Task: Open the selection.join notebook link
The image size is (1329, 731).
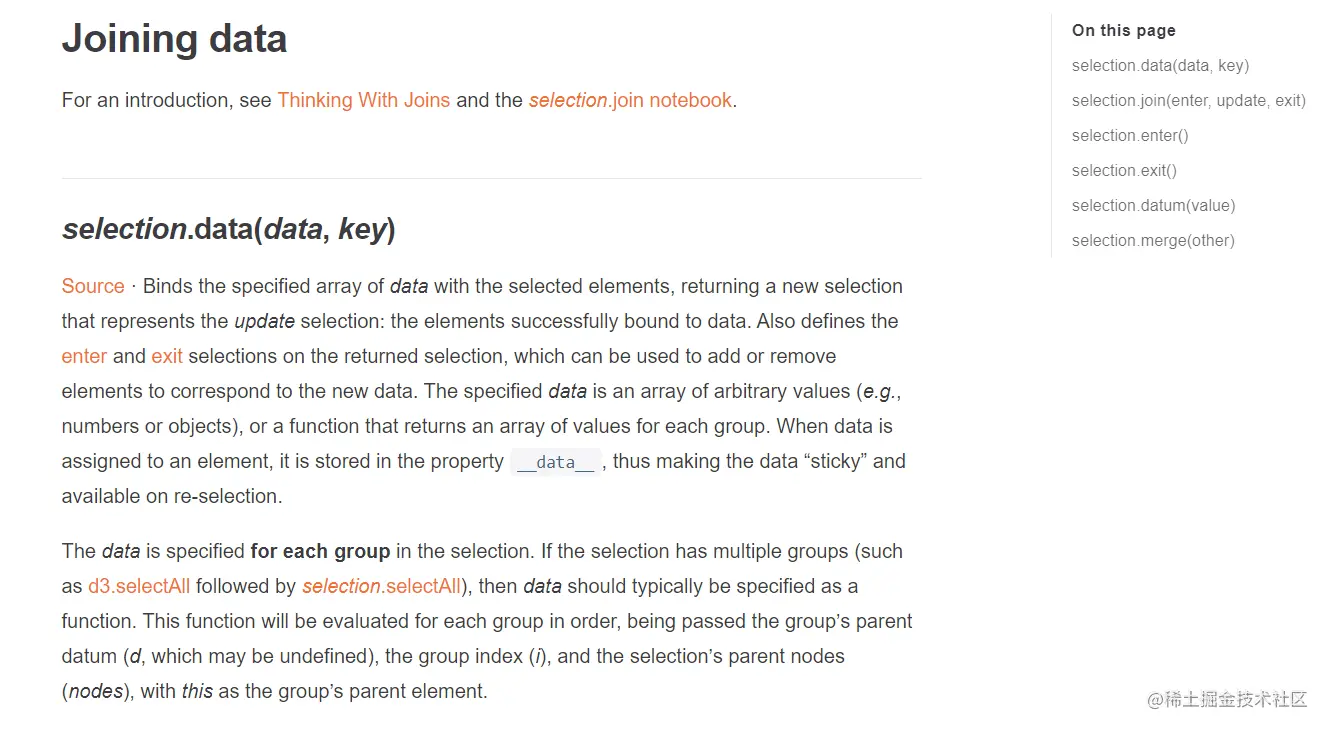Action: pyautogui.click(x=629, y=100)
